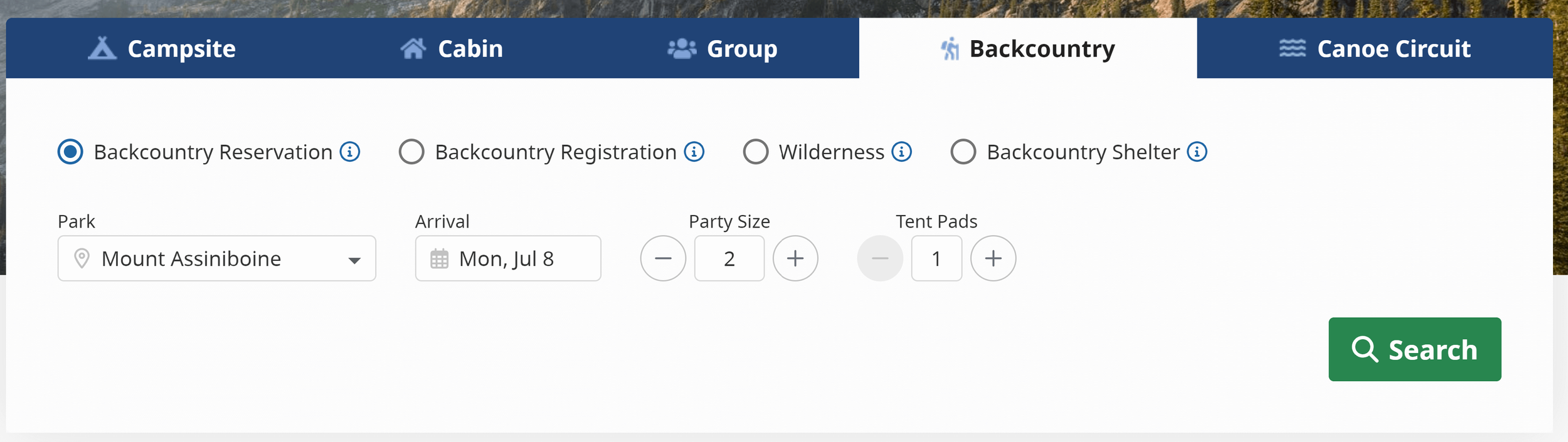Viewport: 1568px width, 442px height.
Task: Add a tent pad with plus button
Action: click(993, 258)
